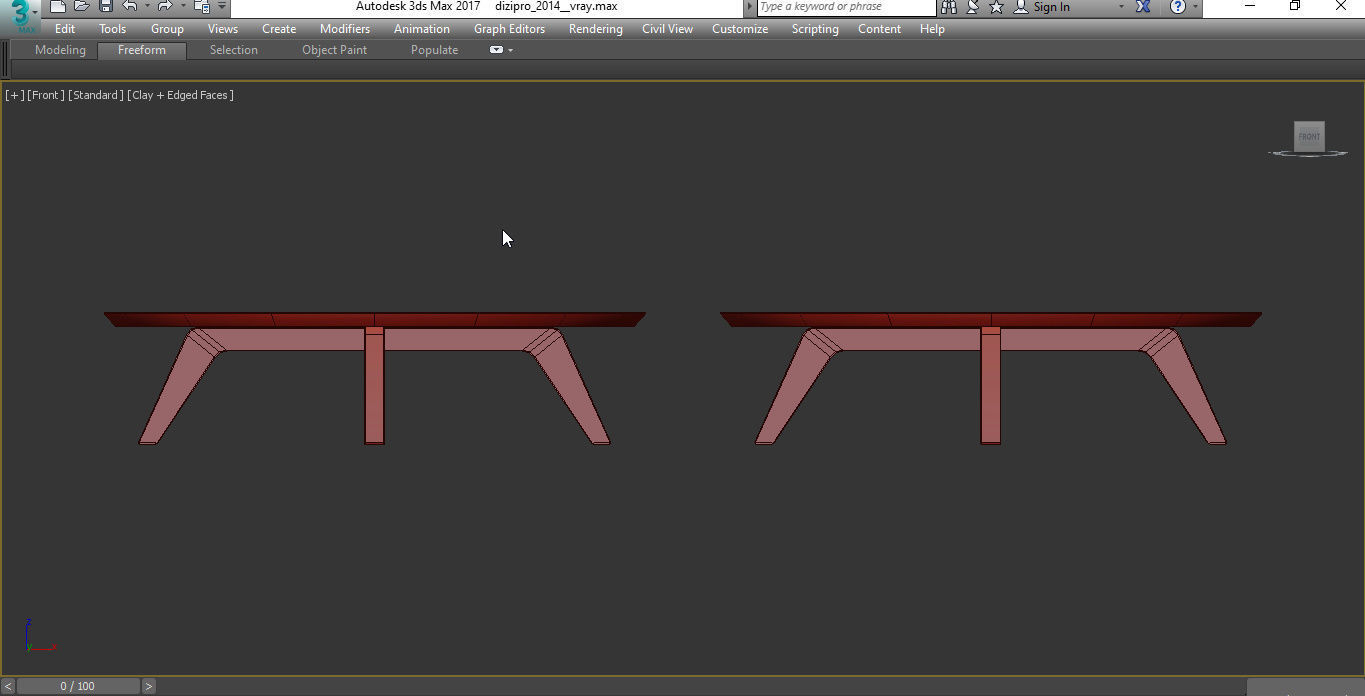Screen dimensions: 1365x696
Task: Open the Views menu
Action: [222, 29]
